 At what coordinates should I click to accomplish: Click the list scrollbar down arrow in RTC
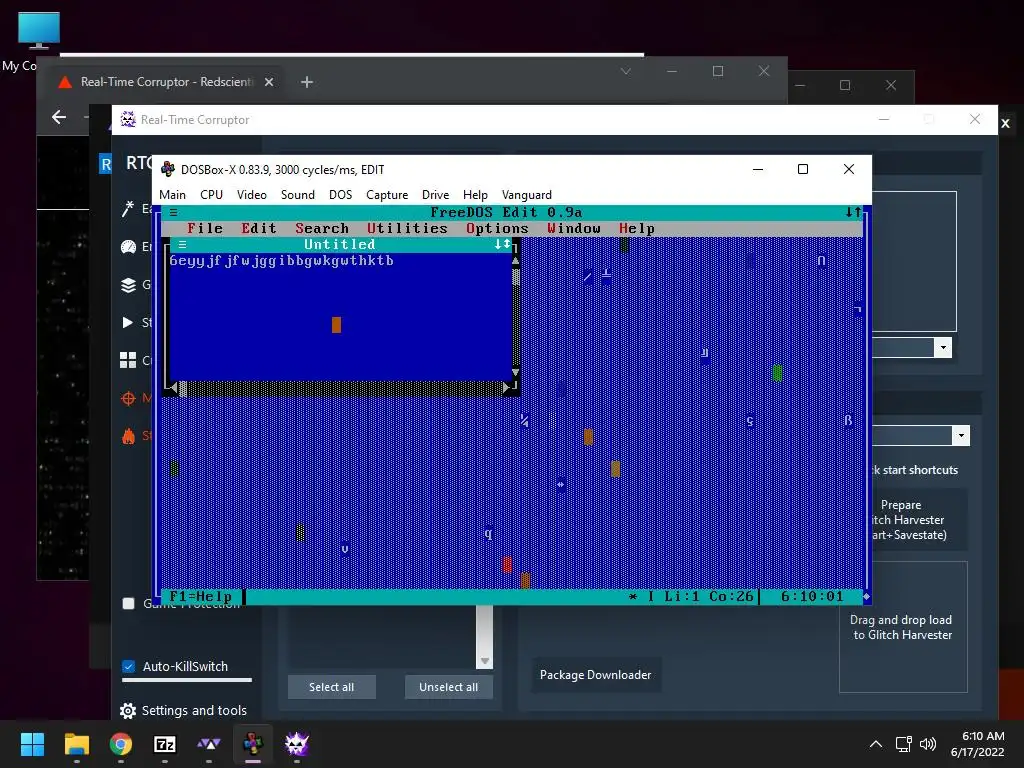tap(485, 661)
